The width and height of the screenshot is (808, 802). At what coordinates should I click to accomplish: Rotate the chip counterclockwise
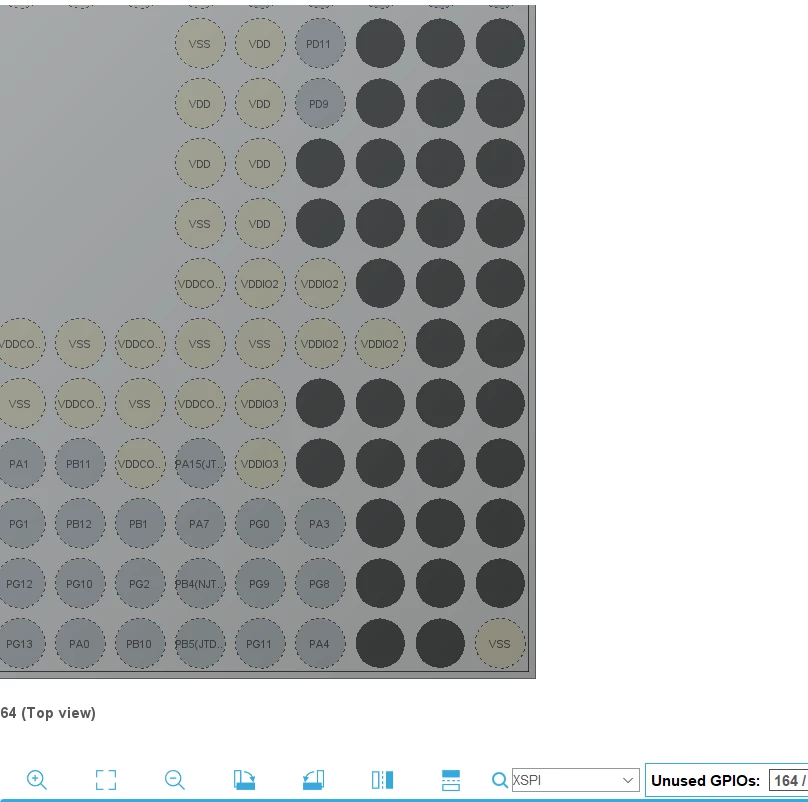(313, 780)
